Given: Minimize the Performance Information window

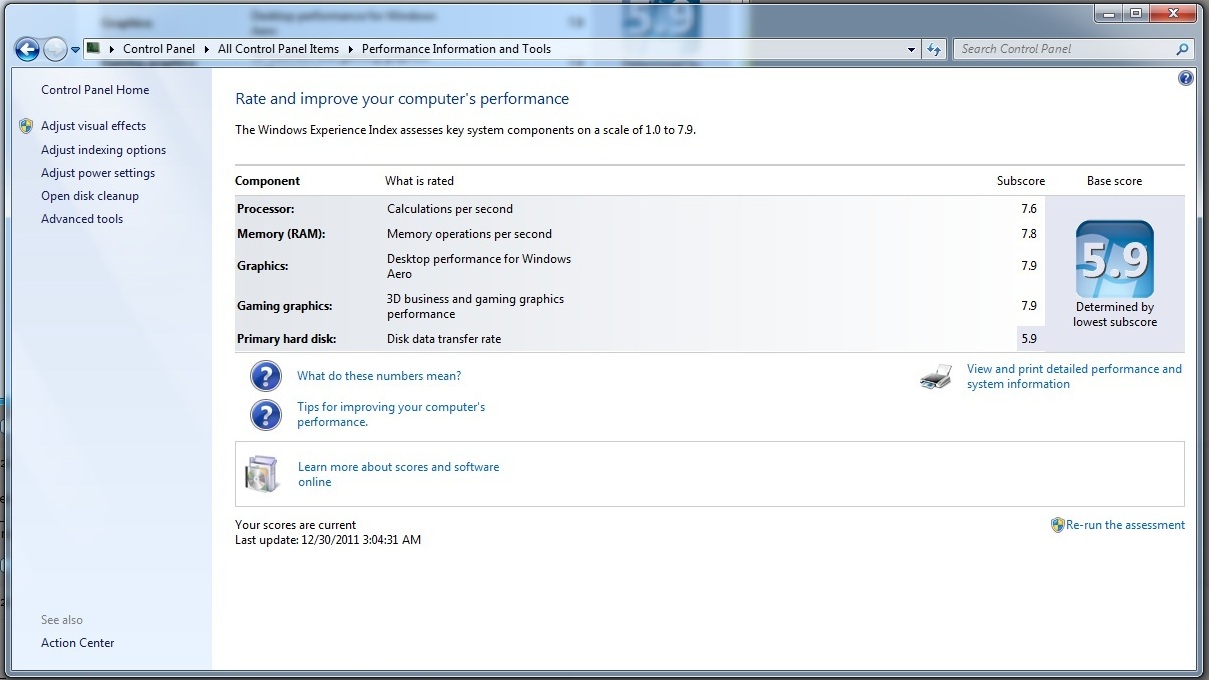Looking at the screenshot, I should [x=1109, y=13].
